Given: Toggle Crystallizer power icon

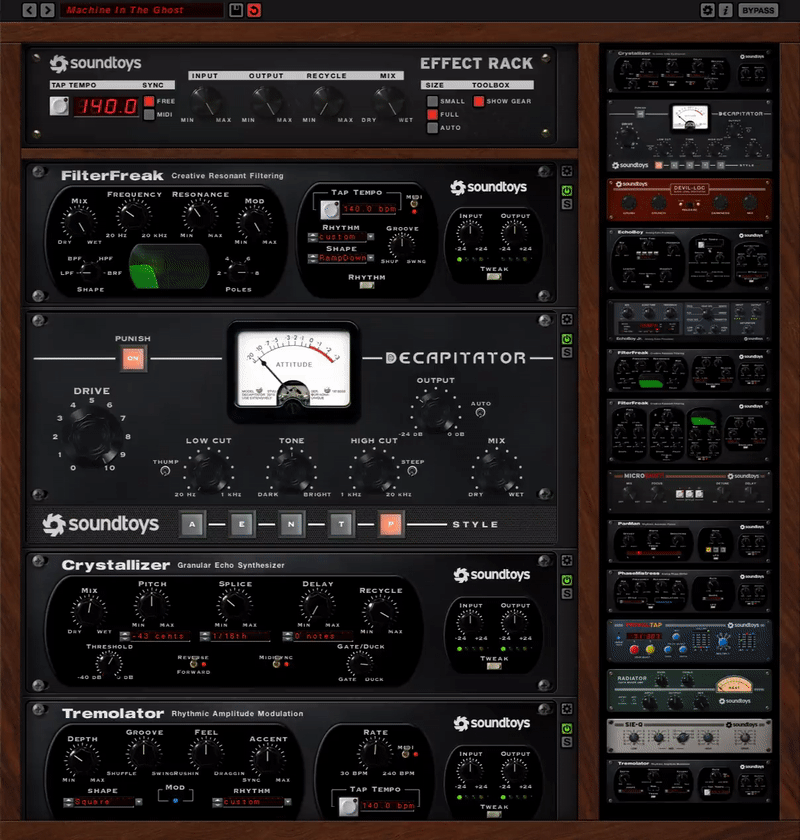Looking at the screenshot, I should tap(566, 580).
